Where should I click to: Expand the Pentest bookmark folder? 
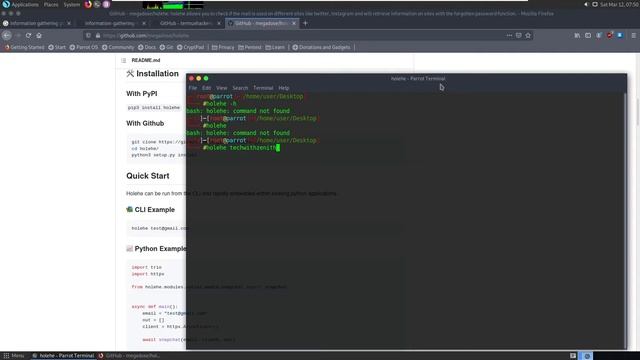(x=249, y=47)
